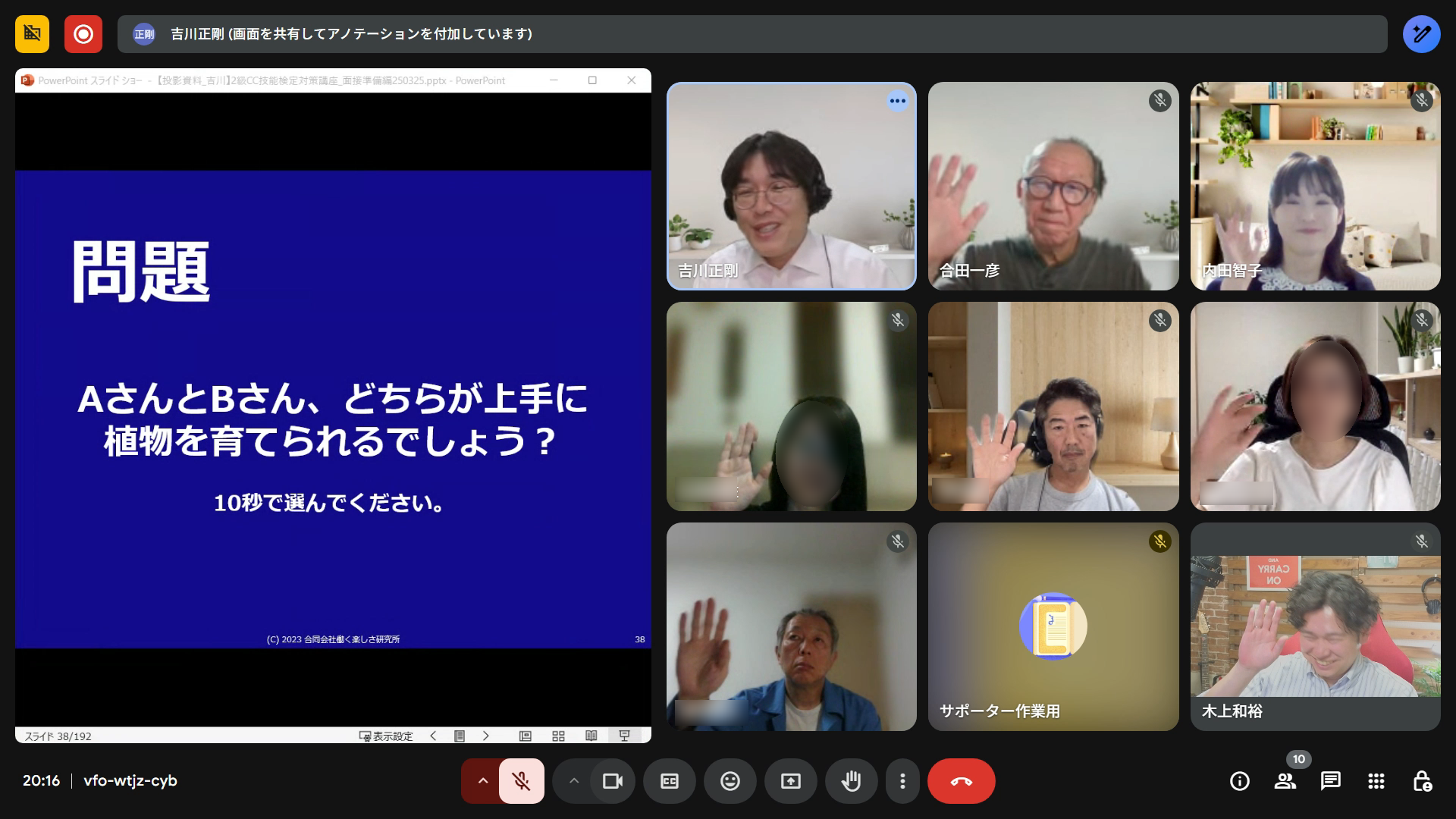Image resolution: width=1456 pixels, height=819 pixels.
Task: Click the red recording indicator button
Action: (x=83, y=34)
